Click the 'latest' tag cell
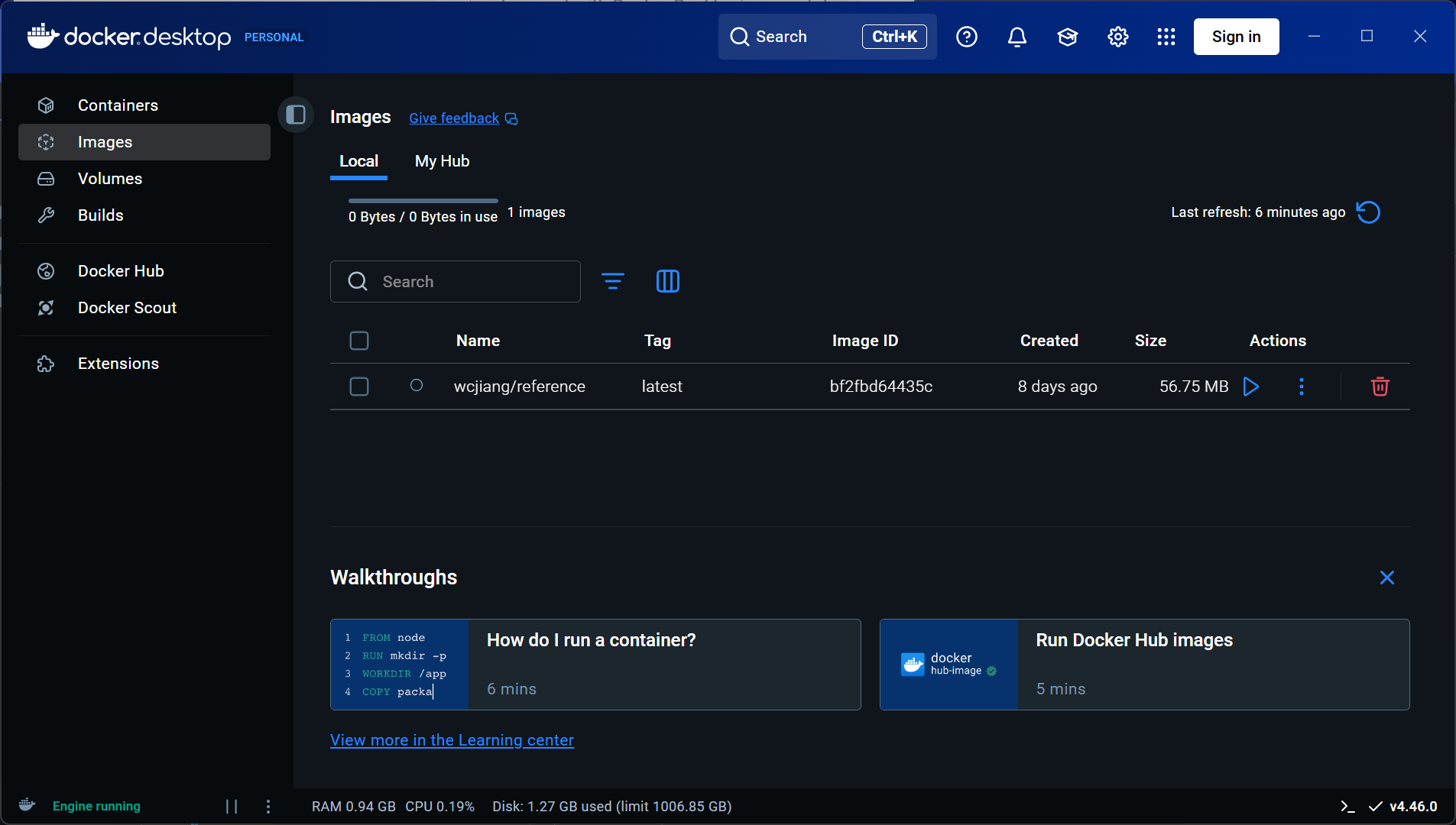Screen dimensions: 1456x825 click(662, 387)
